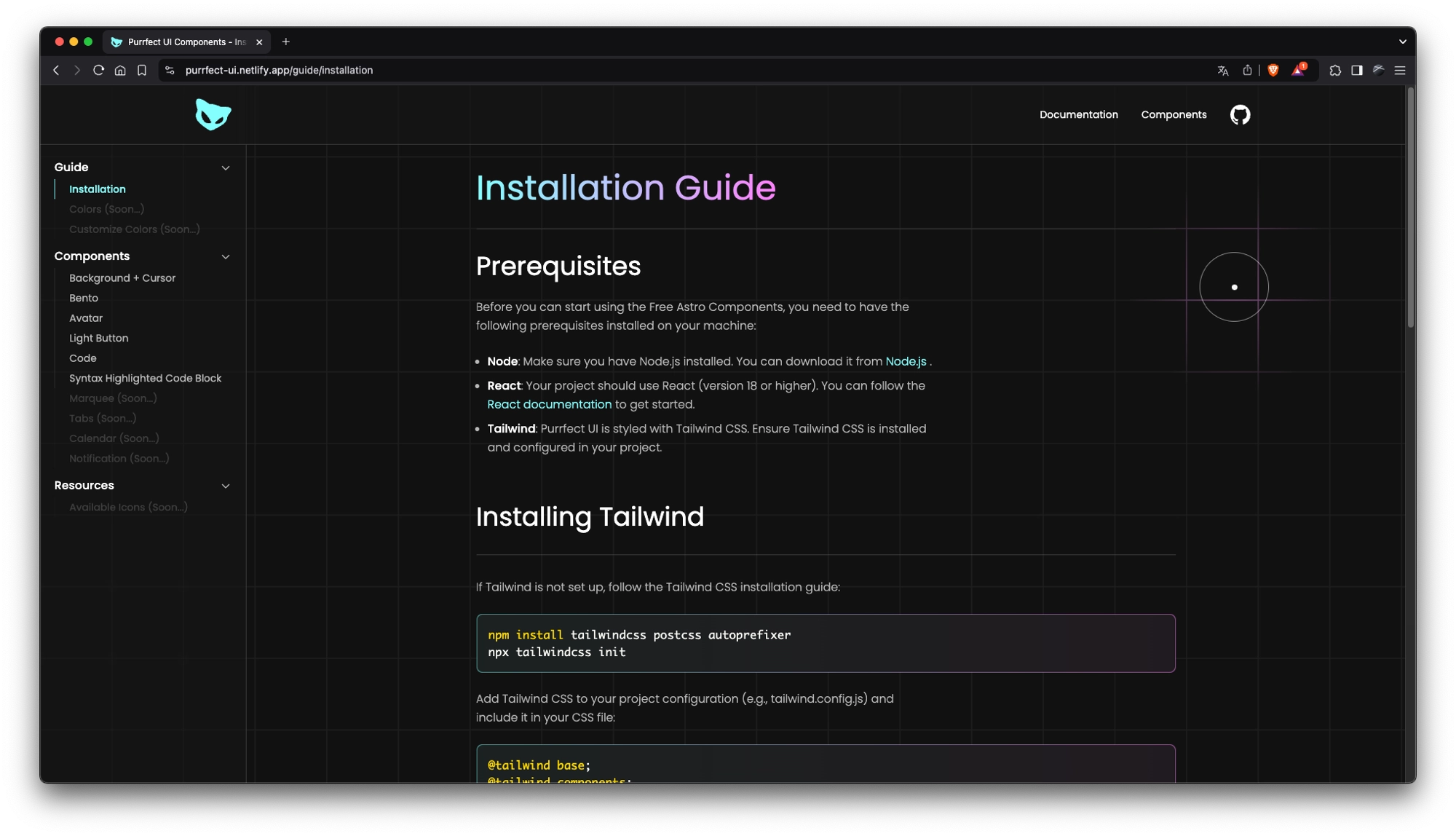The width and height of the screenshot is (1456, 836).
Task: Open the Light Button component page
Action: coord(99,338)
